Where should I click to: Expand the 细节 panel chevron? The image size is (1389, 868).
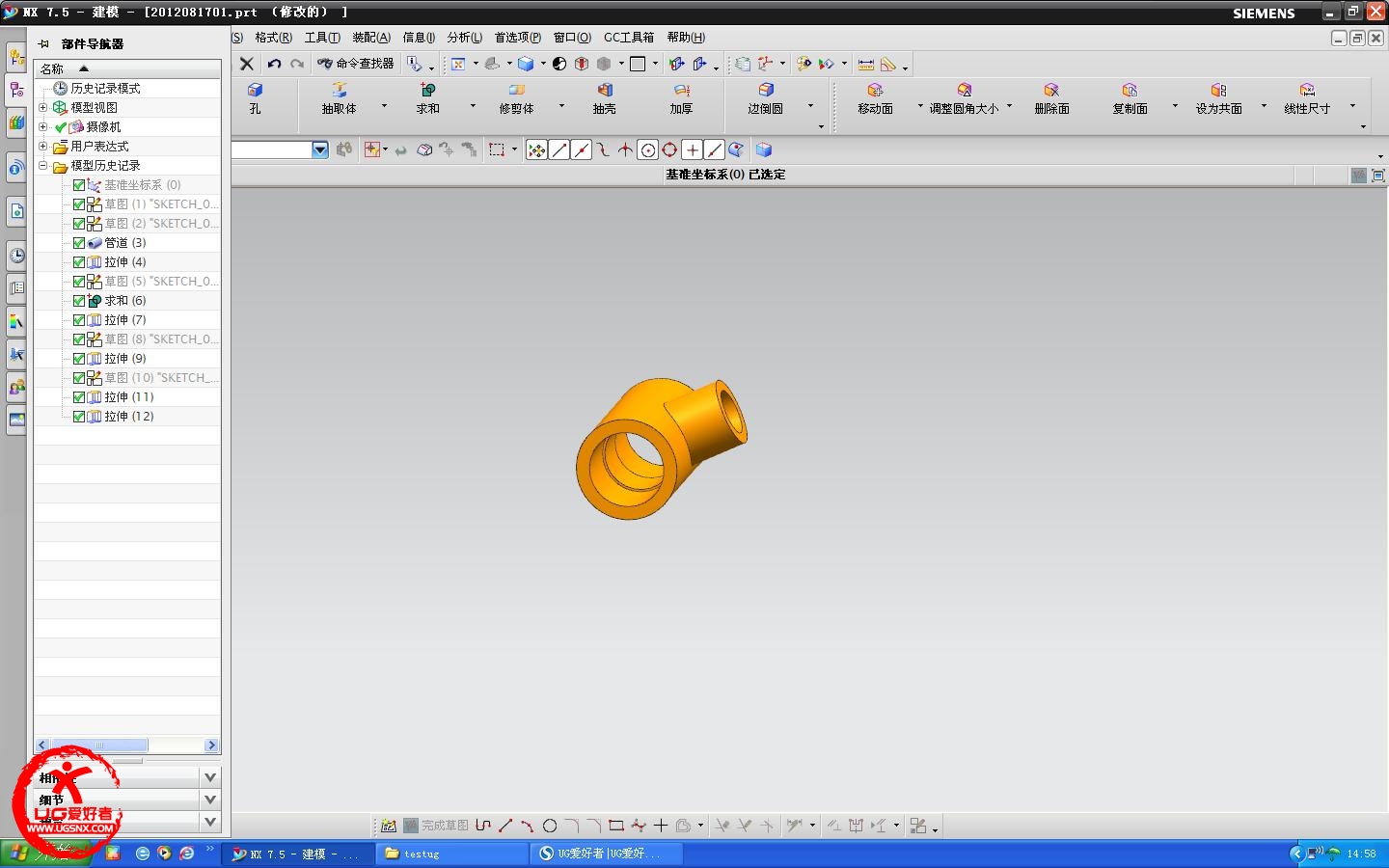point(210,800)
